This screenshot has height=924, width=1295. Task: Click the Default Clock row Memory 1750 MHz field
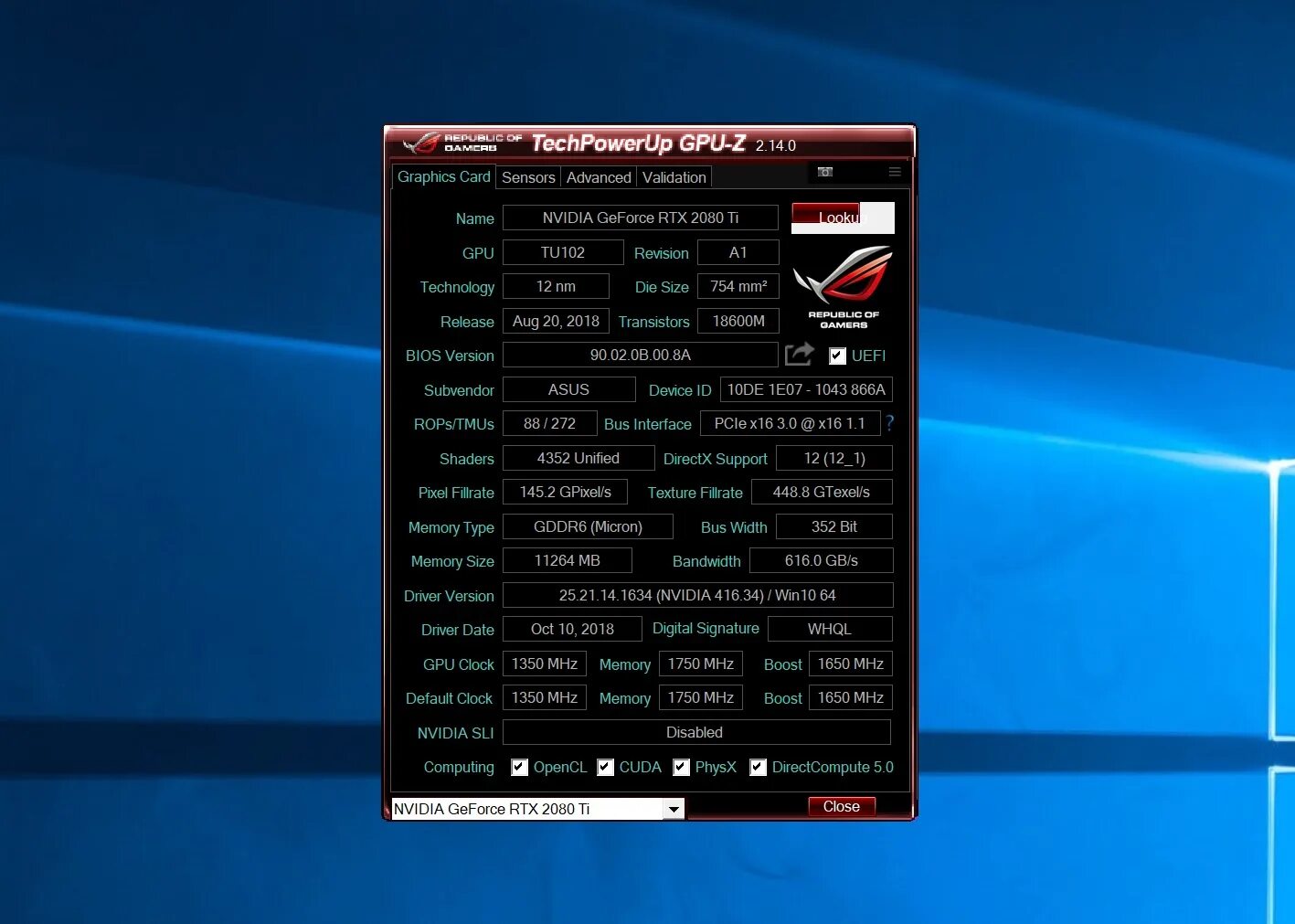[x=701, y=697]
